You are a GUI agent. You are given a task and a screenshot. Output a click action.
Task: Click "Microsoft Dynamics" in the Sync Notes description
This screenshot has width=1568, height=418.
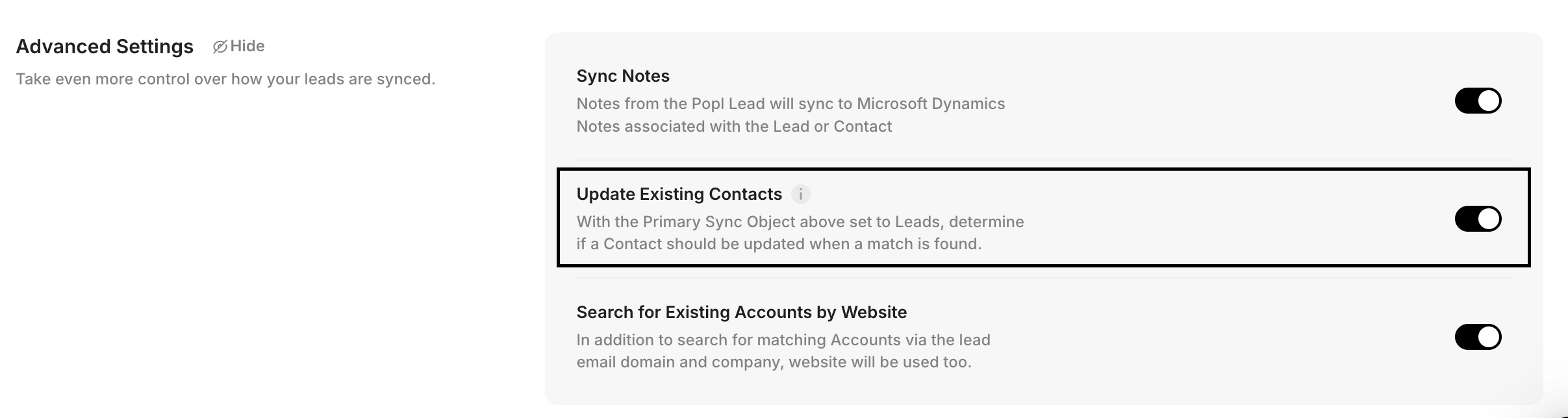pos(930,104)
